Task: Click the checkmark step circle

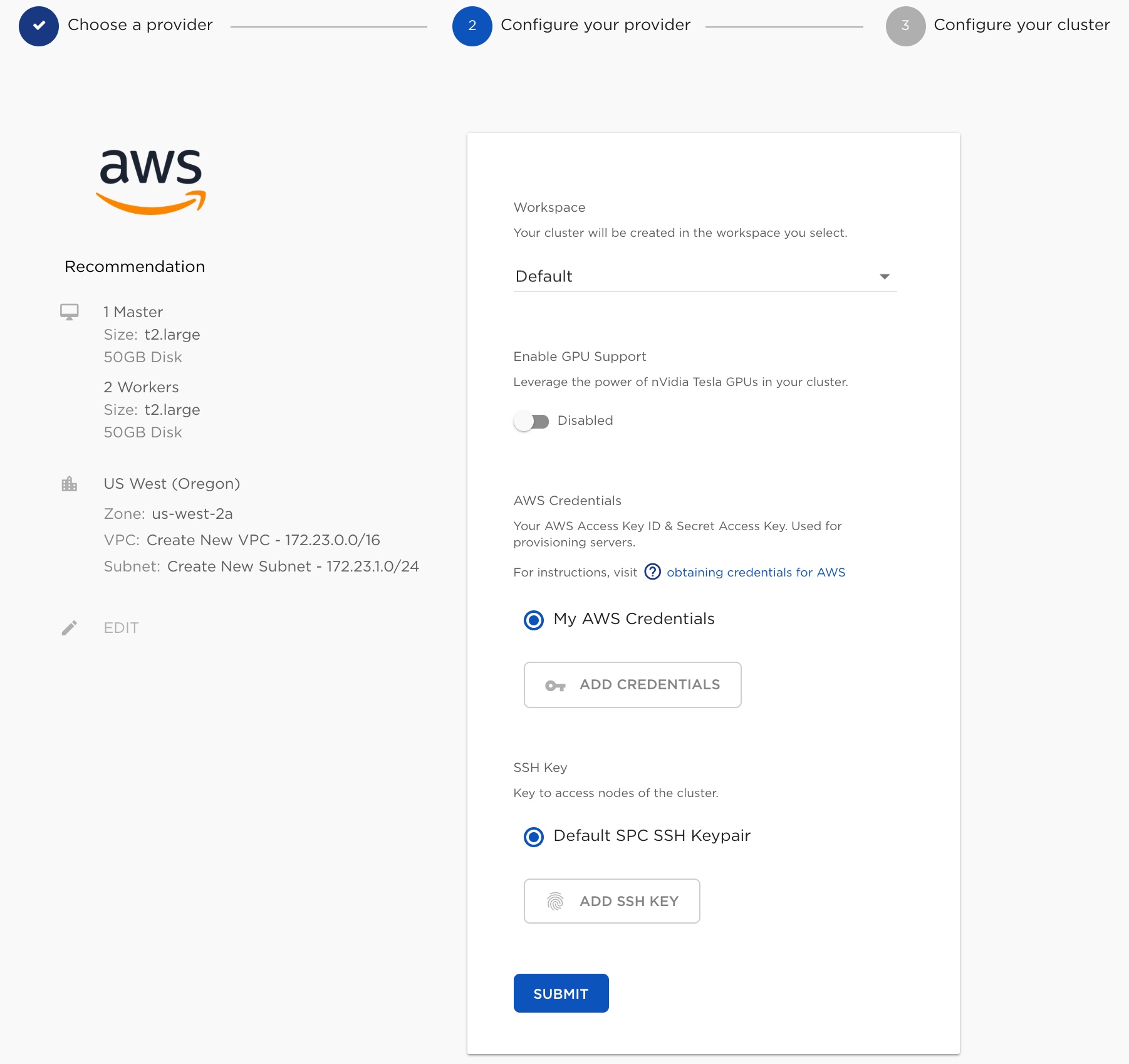Action: click(39, 26)
